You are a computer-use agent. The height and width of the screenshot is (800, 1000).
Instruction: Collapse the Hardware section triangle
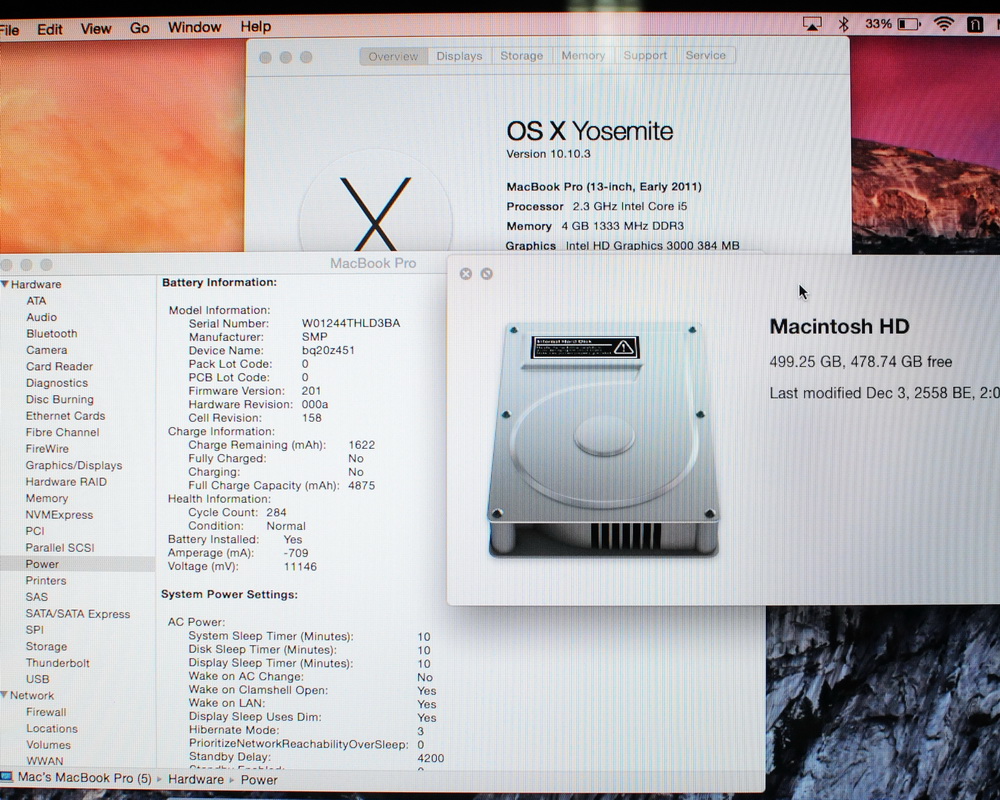click(x=4, y=284)
